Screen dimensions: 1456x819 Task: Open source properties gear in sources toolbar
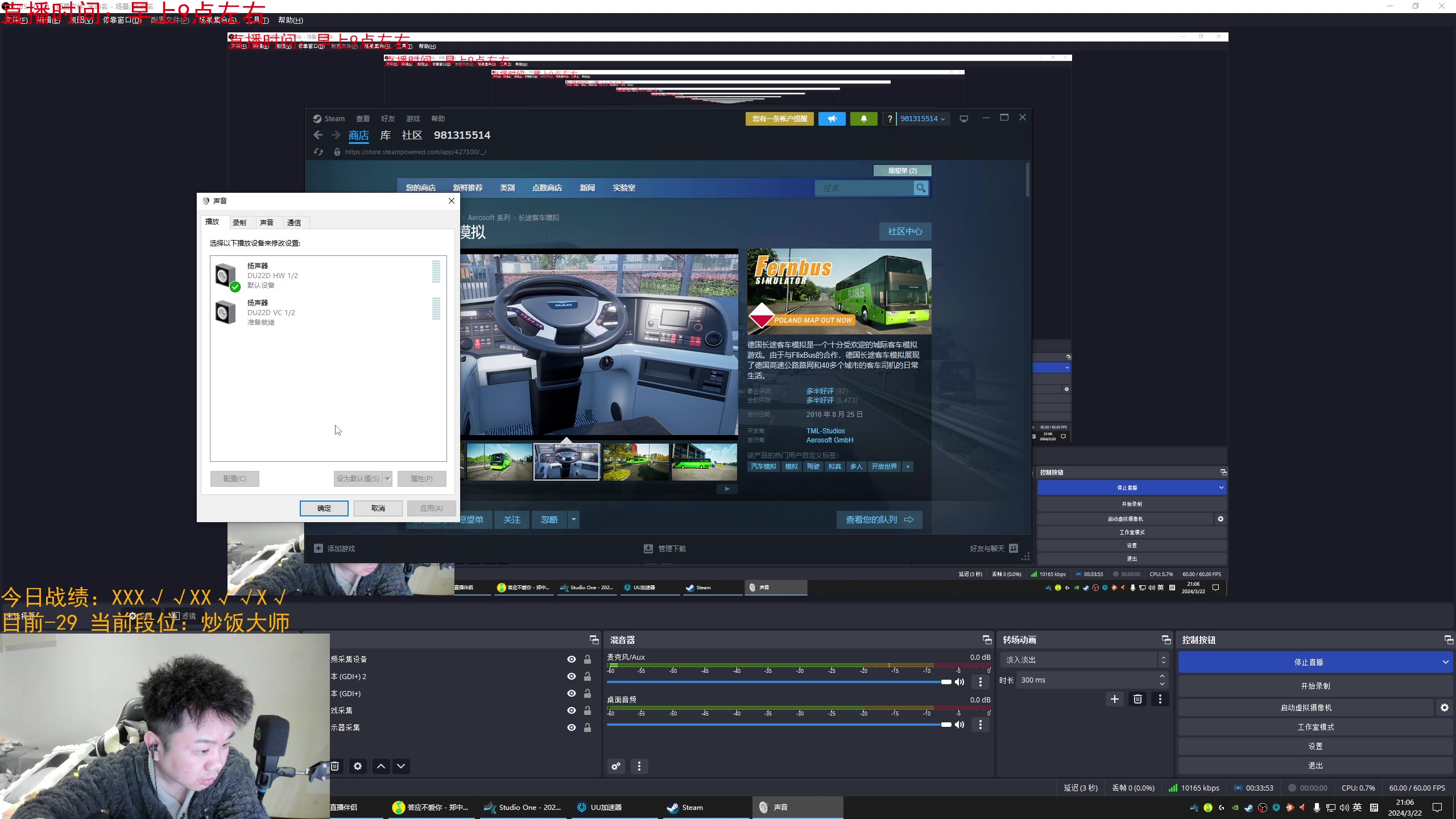click(358, 766)
